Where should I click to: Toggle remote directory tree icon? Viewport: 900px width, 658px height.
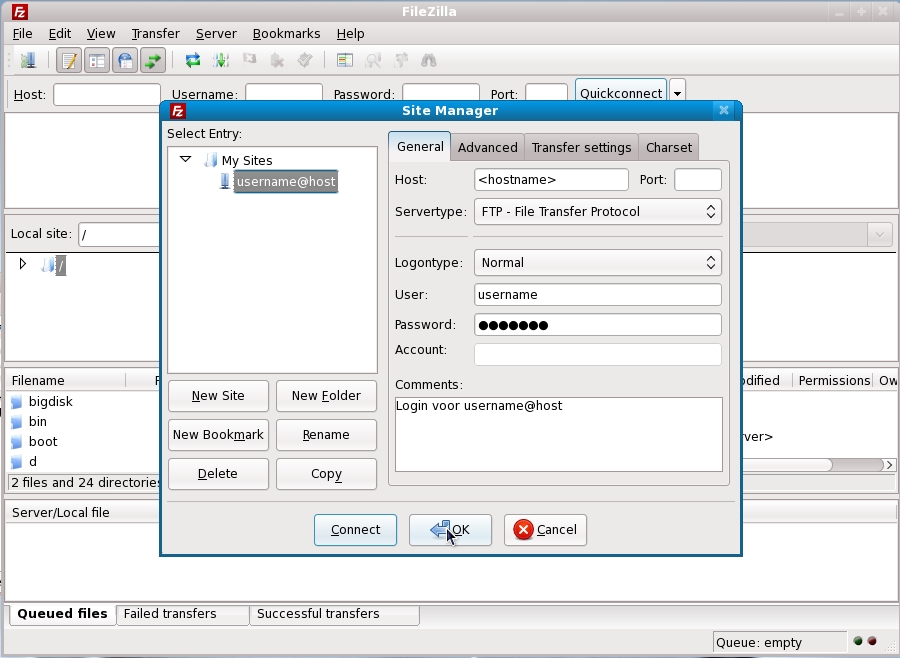125,60
